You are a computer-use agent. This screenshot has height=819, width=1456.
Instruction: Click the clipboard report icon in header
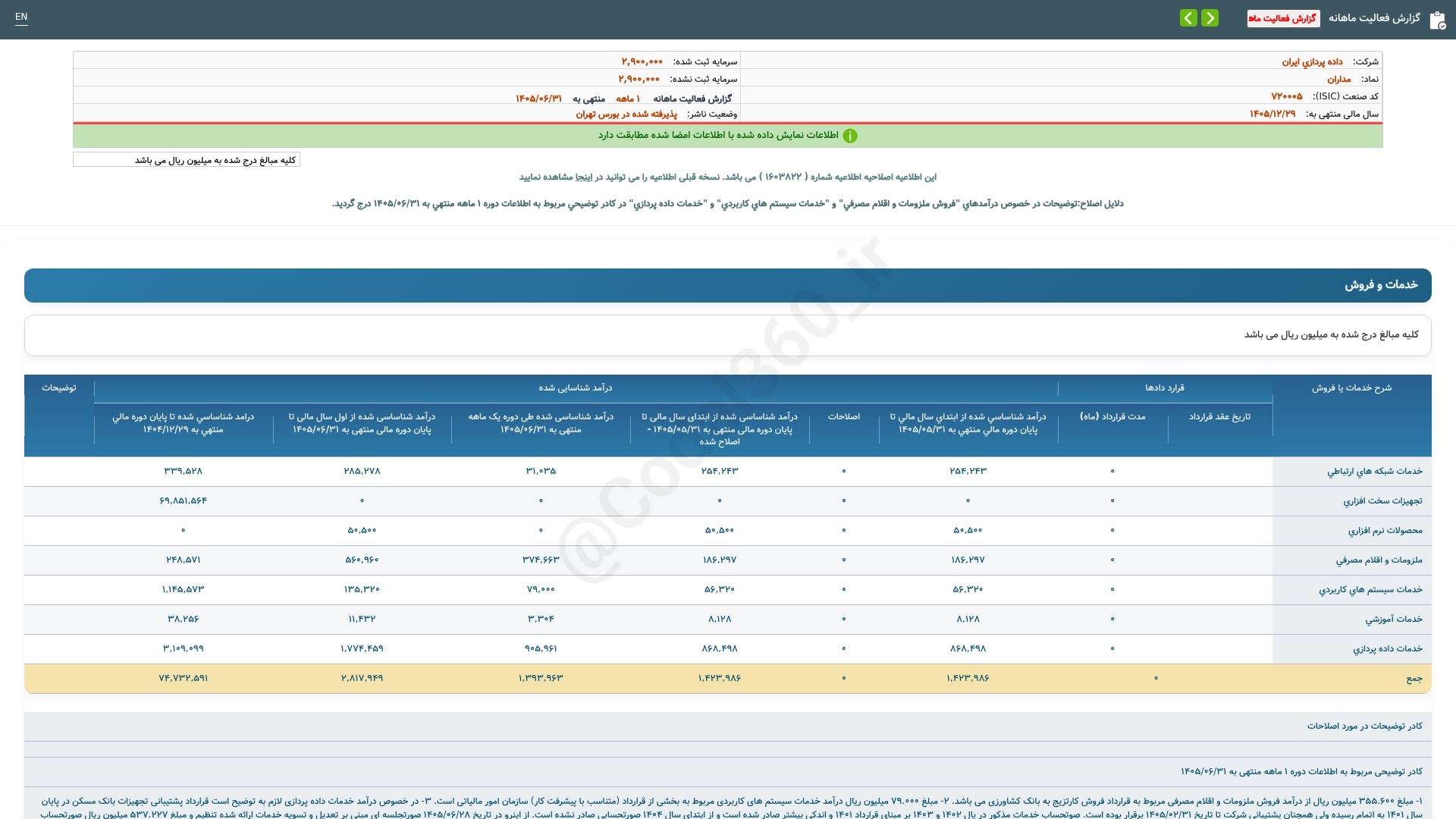(x=1437, y=20)
